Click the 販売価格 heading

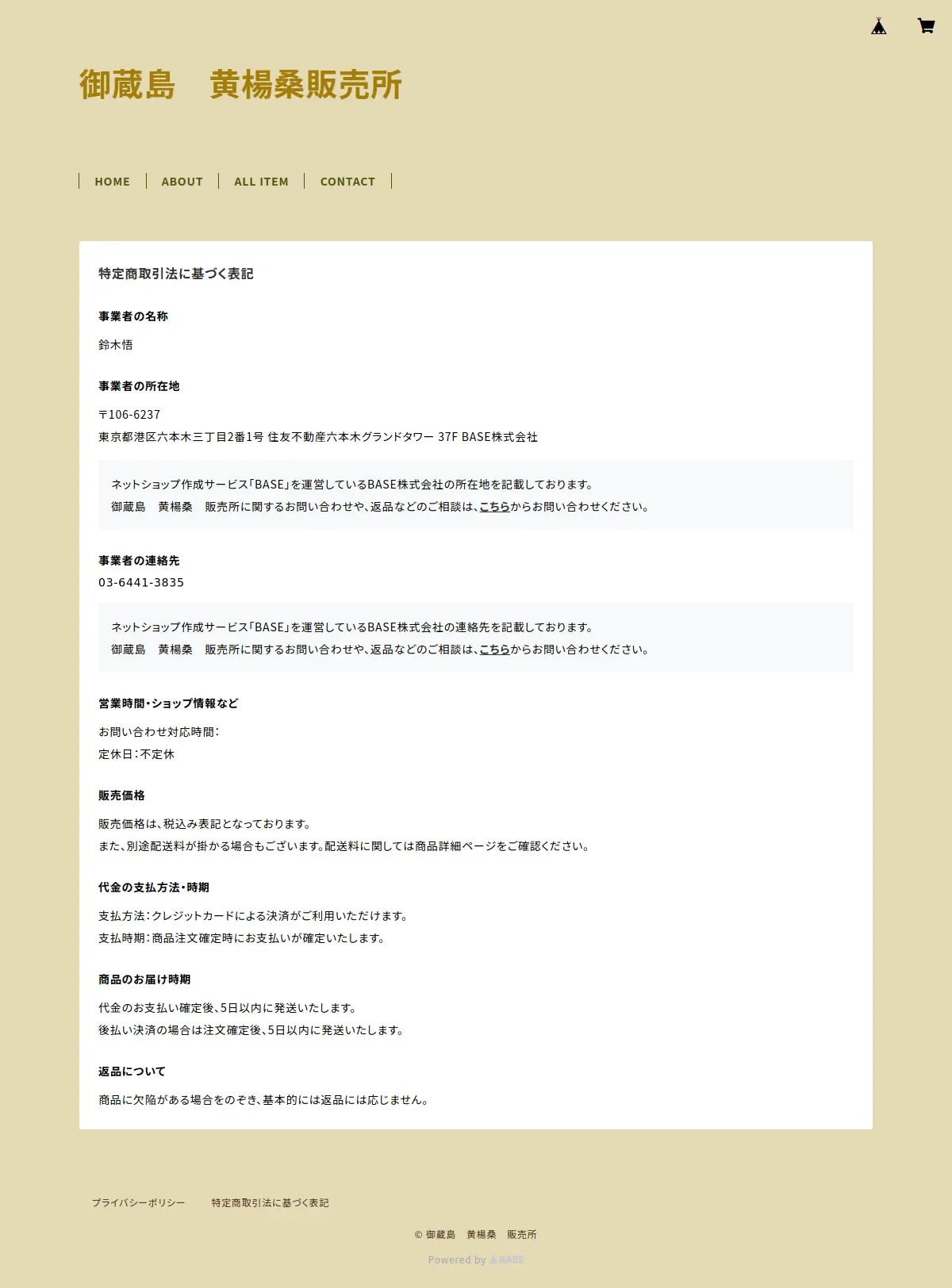click(x=121, y=795)
